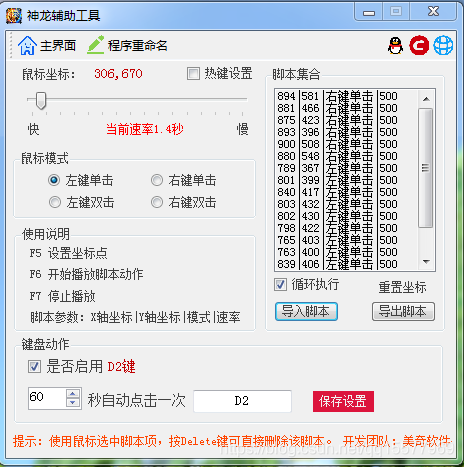The image size is (464, 467).
Task: Enable the 热键设置 checkbox
Action: 193,74
